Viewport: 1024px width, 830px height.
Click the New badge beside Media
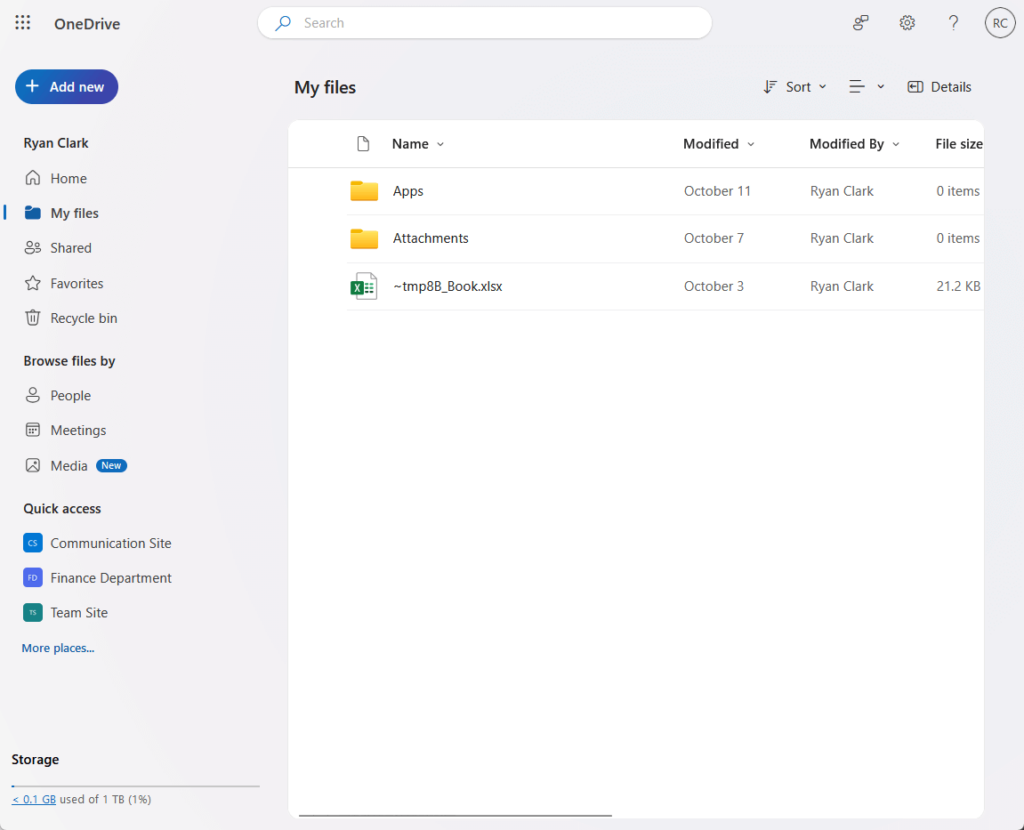[111, 466]
